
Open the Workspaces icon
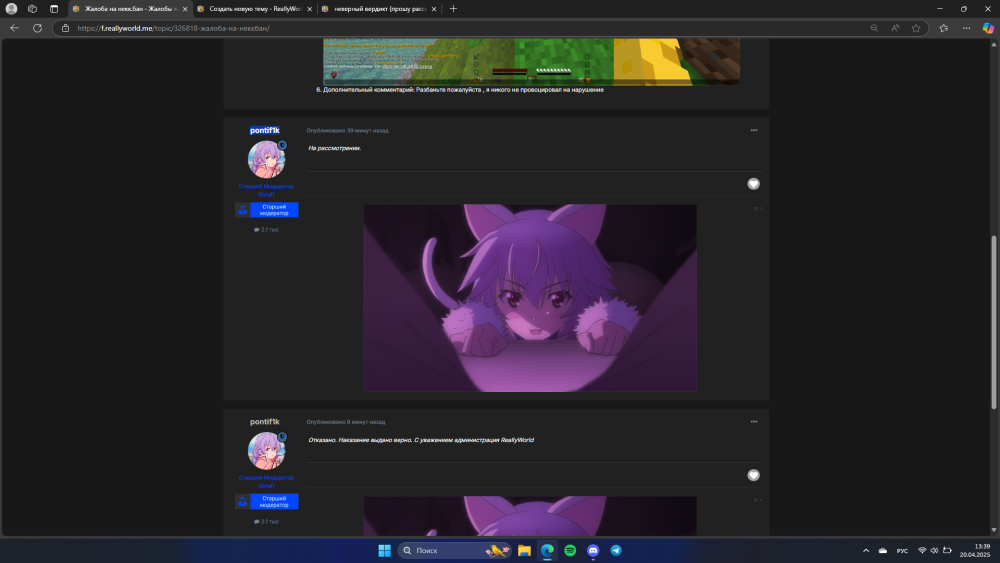(x=33, y=9)
